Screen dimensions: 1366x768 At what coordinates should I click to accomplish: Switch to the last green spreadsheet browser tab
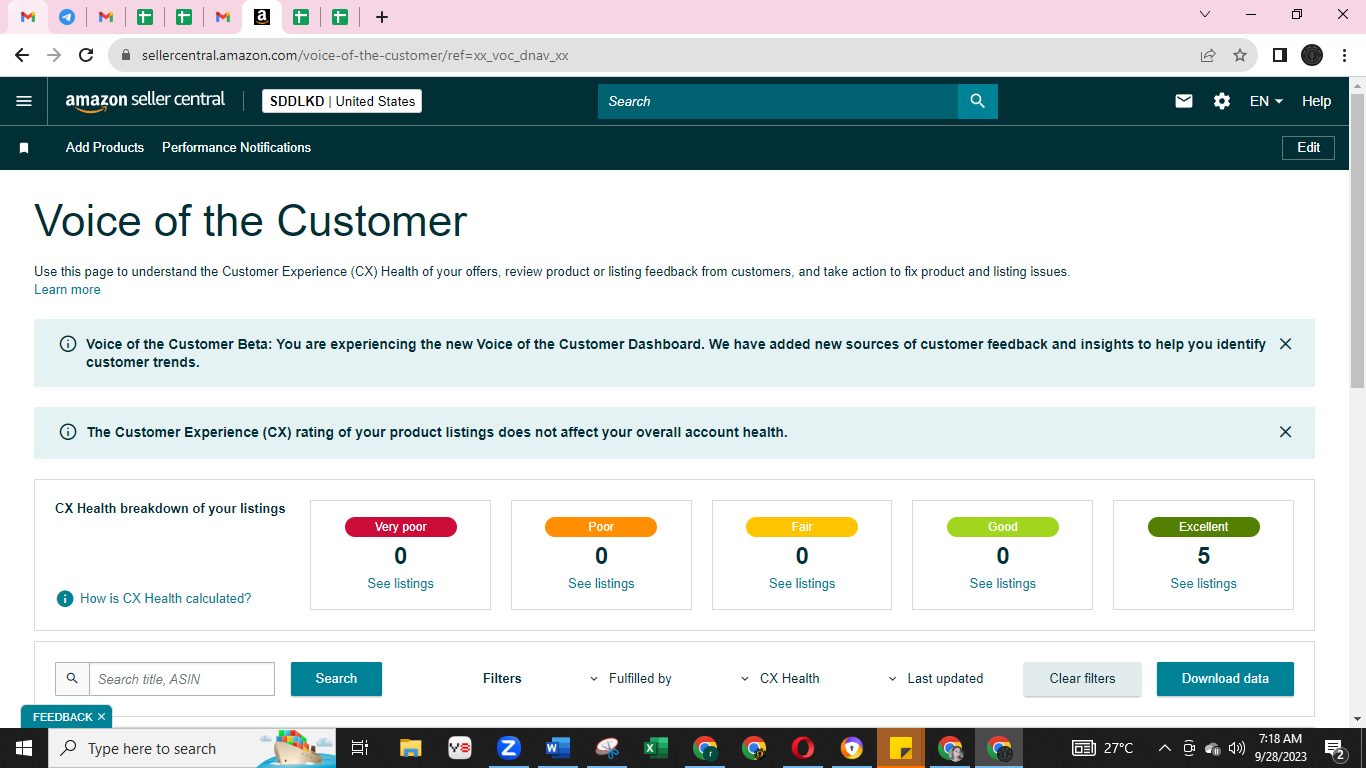coord(340,17)
